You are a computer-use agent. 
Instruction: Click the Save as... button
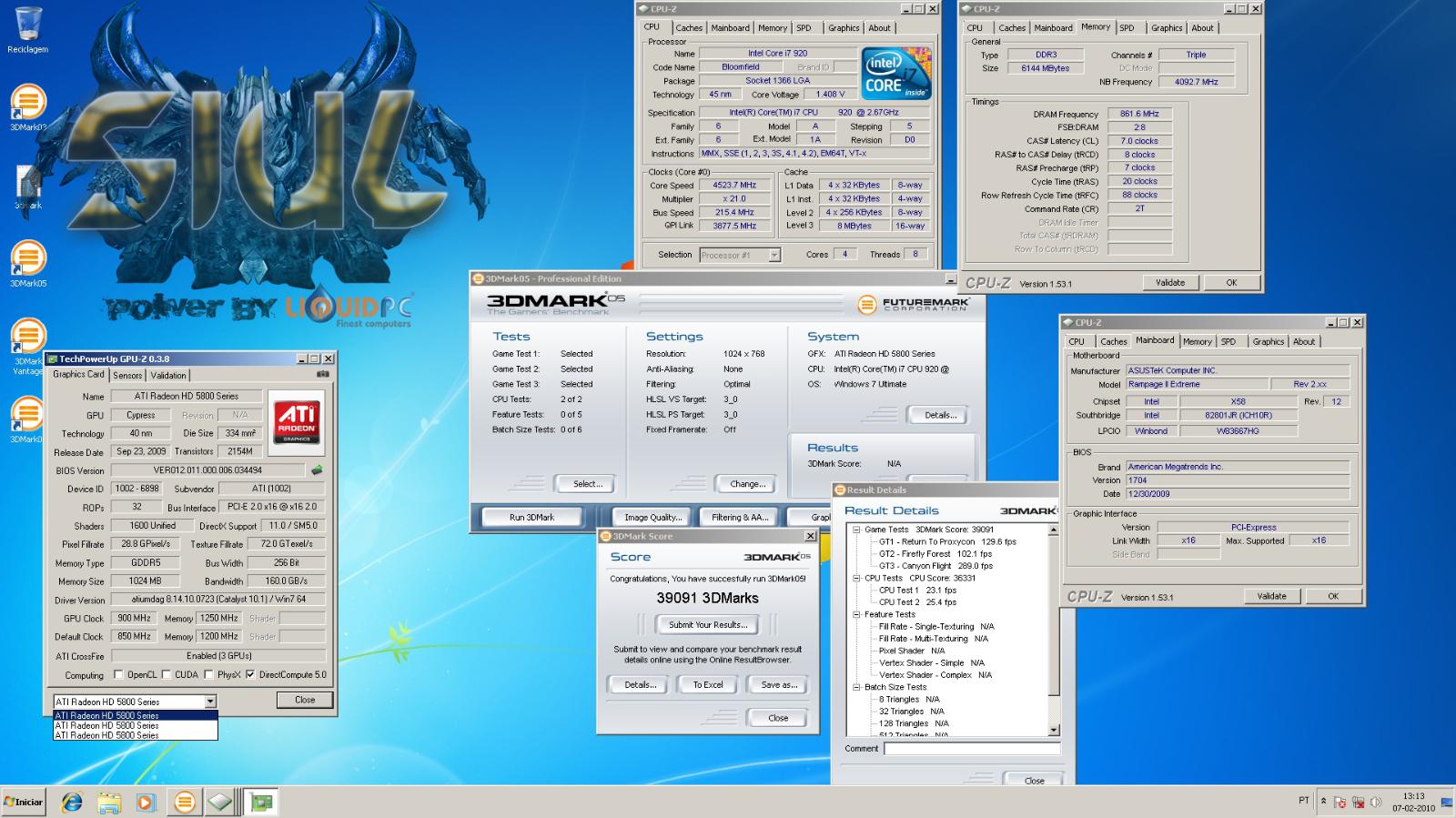778,685
